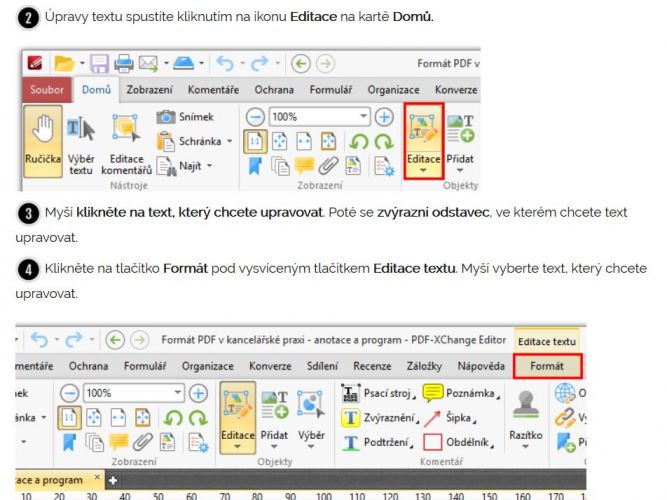The width and height of the screenshot is (667, 500).
Task: Click the yellow comment bubble in upper screenshot
Action: (x=304, y=166)
